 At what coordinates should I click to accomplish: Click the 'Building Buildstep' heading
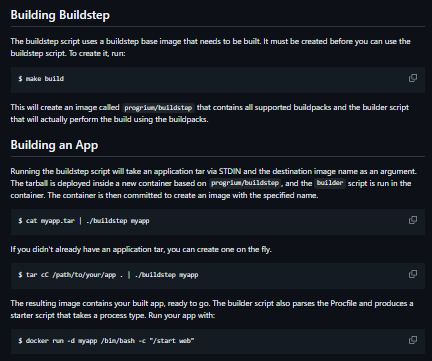(60, 15)
